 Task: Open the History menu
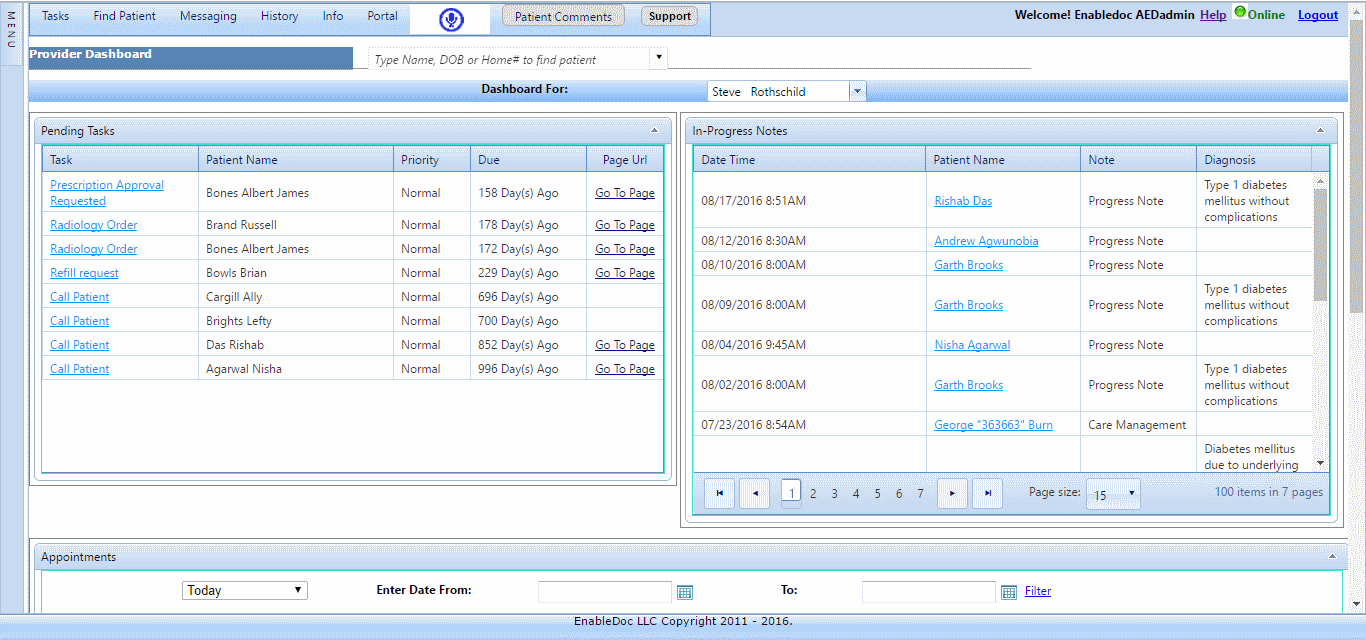[279, 16]
